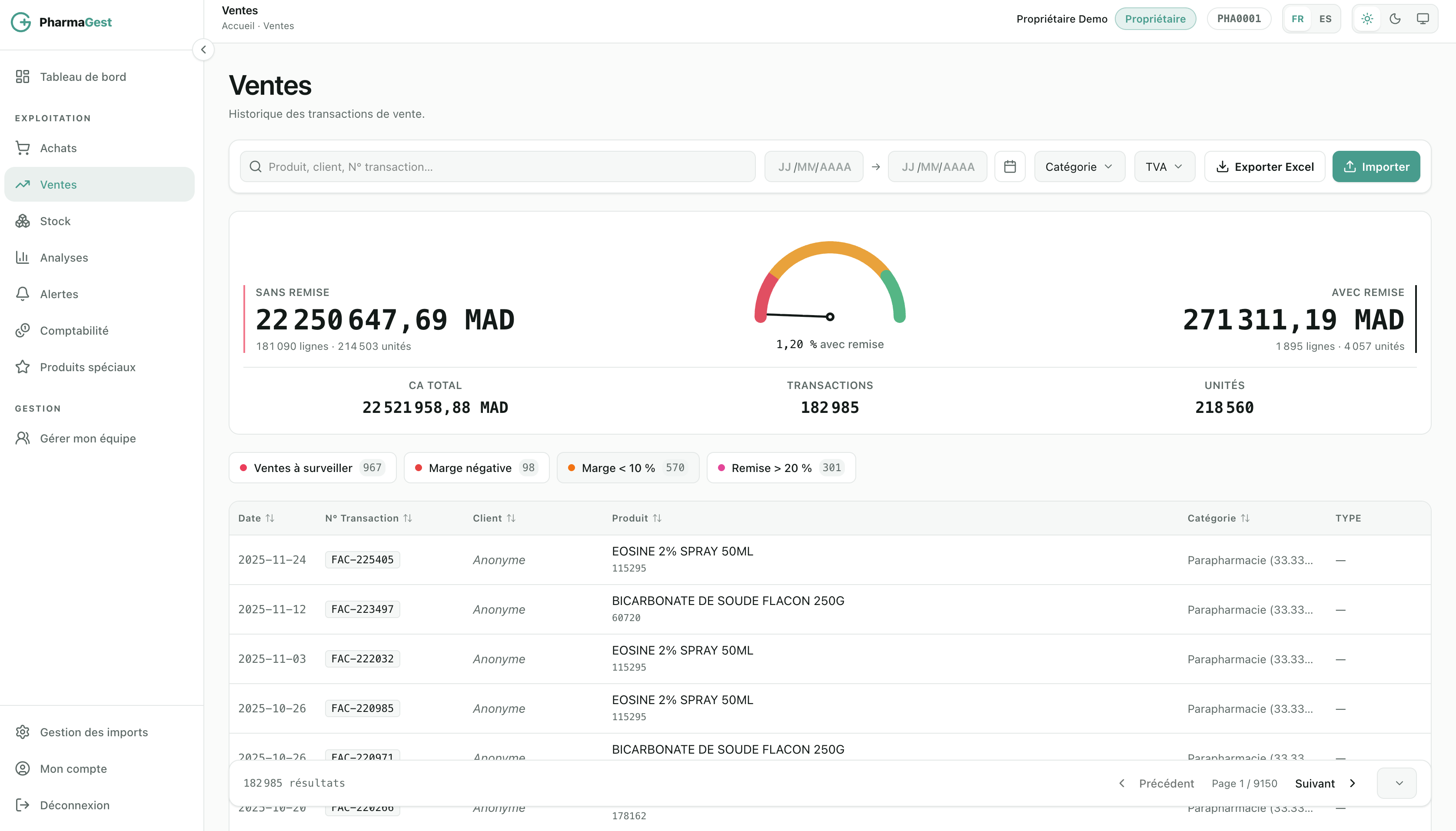Click the Alertes bell icon
Image resolution: width=1456 pixels, height=831 pixels.
pos(23,294)
